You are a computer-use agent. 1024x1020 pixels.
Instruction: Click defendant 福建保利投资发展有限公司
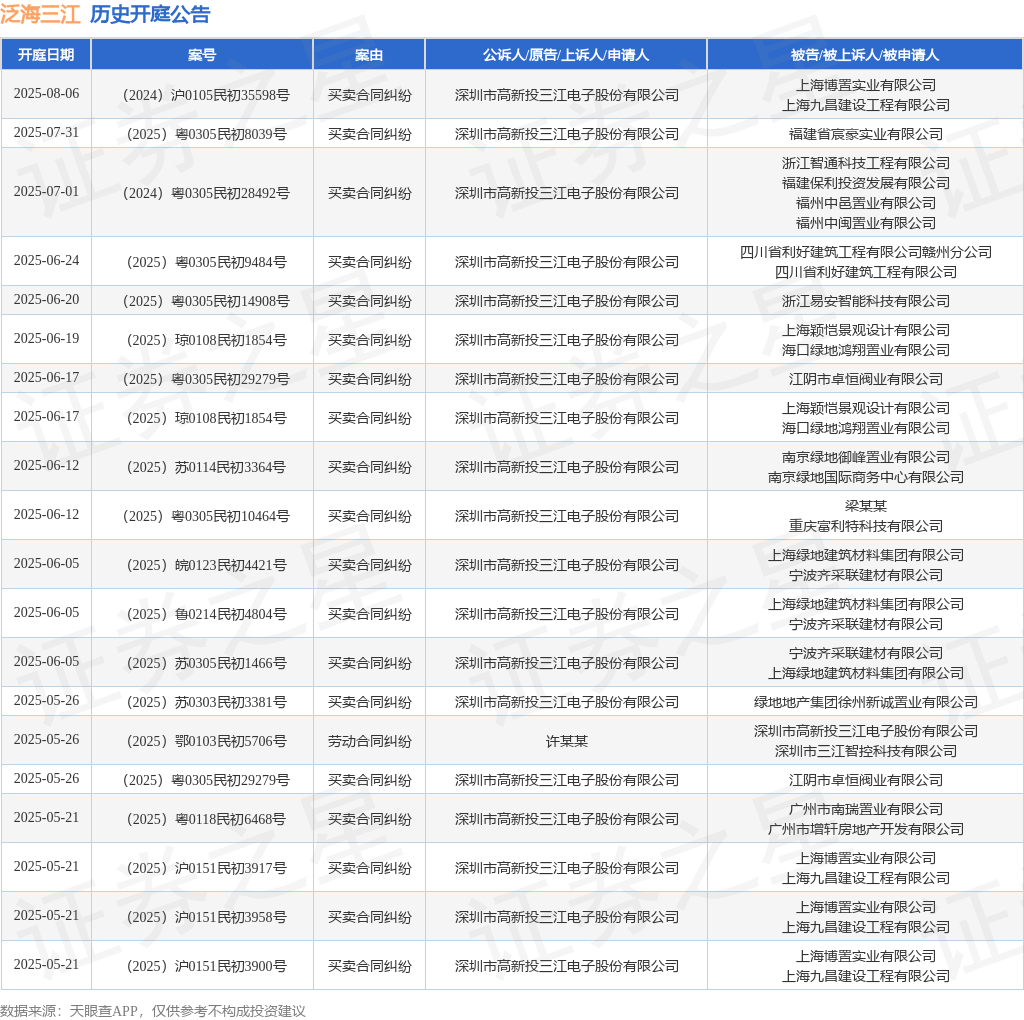(x=865, y=183)
